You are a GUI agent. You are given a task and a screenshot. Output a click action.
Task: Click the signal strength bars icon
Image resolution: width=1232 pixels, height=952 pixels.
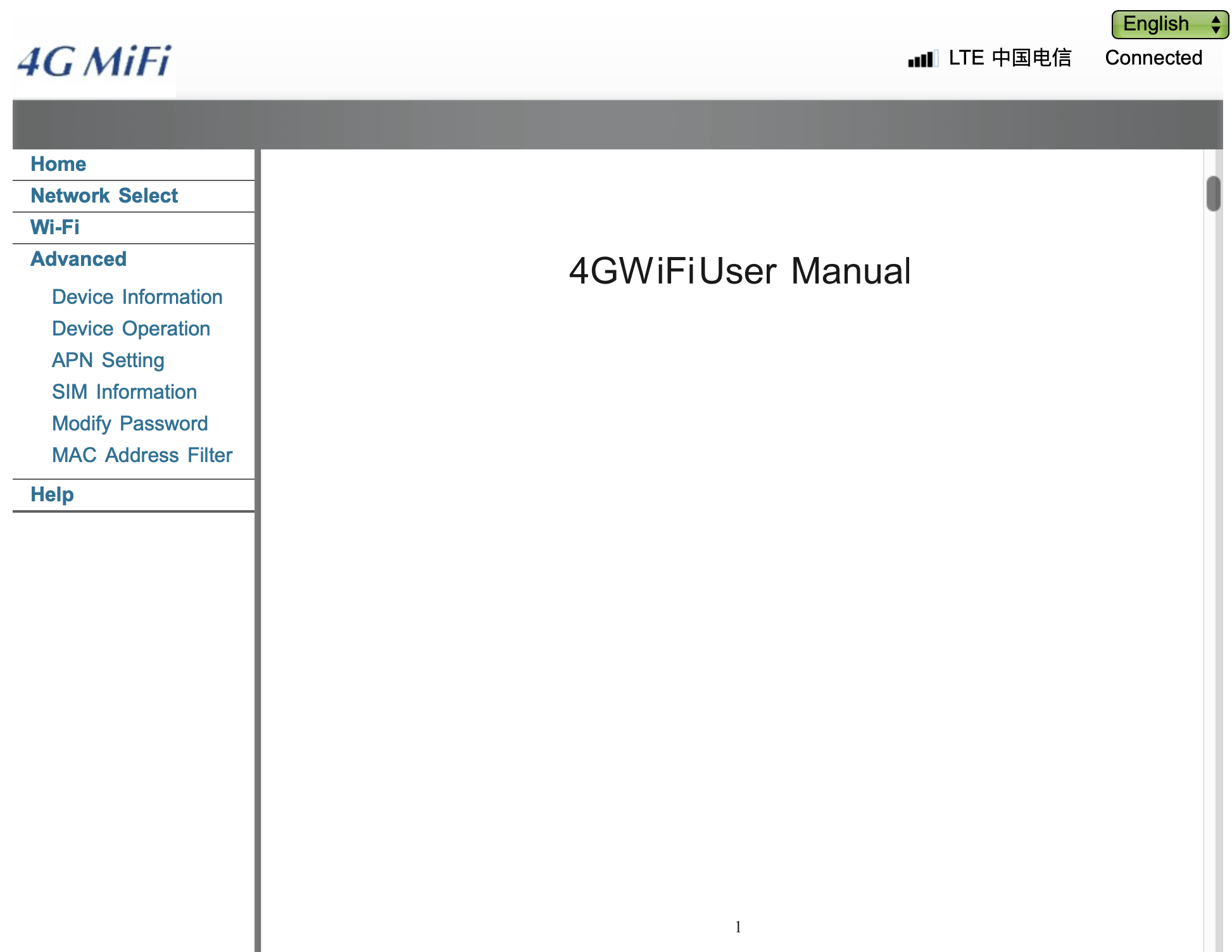pyautogui.click(x=922, y=59)
